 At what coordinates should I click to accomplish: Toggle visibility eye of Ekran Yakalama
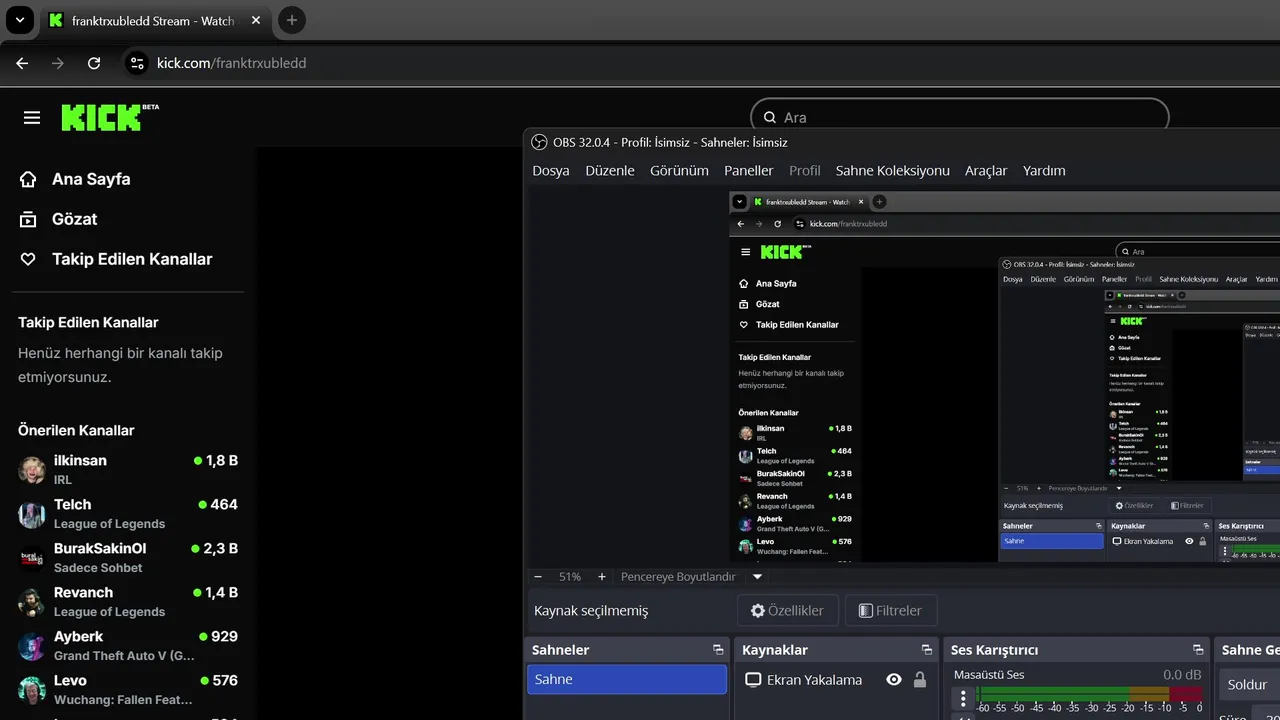tap(894, 680)
